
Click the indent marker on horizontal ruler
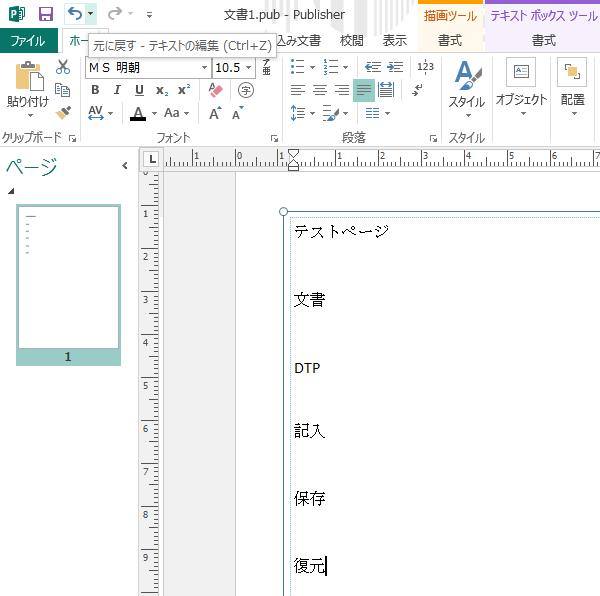(293, 160)
